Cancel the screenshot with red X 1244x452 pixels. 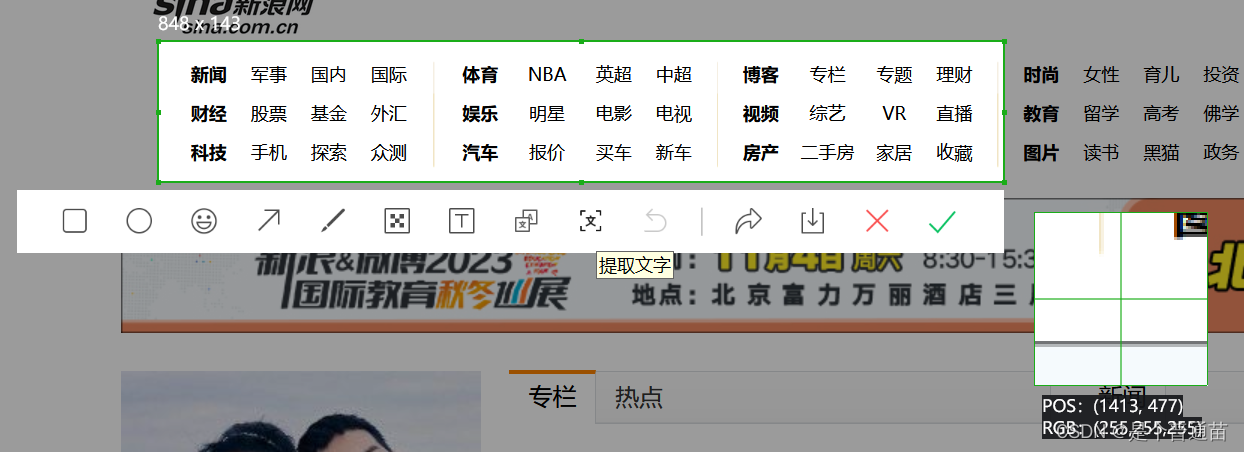click(x=877, y=221)
